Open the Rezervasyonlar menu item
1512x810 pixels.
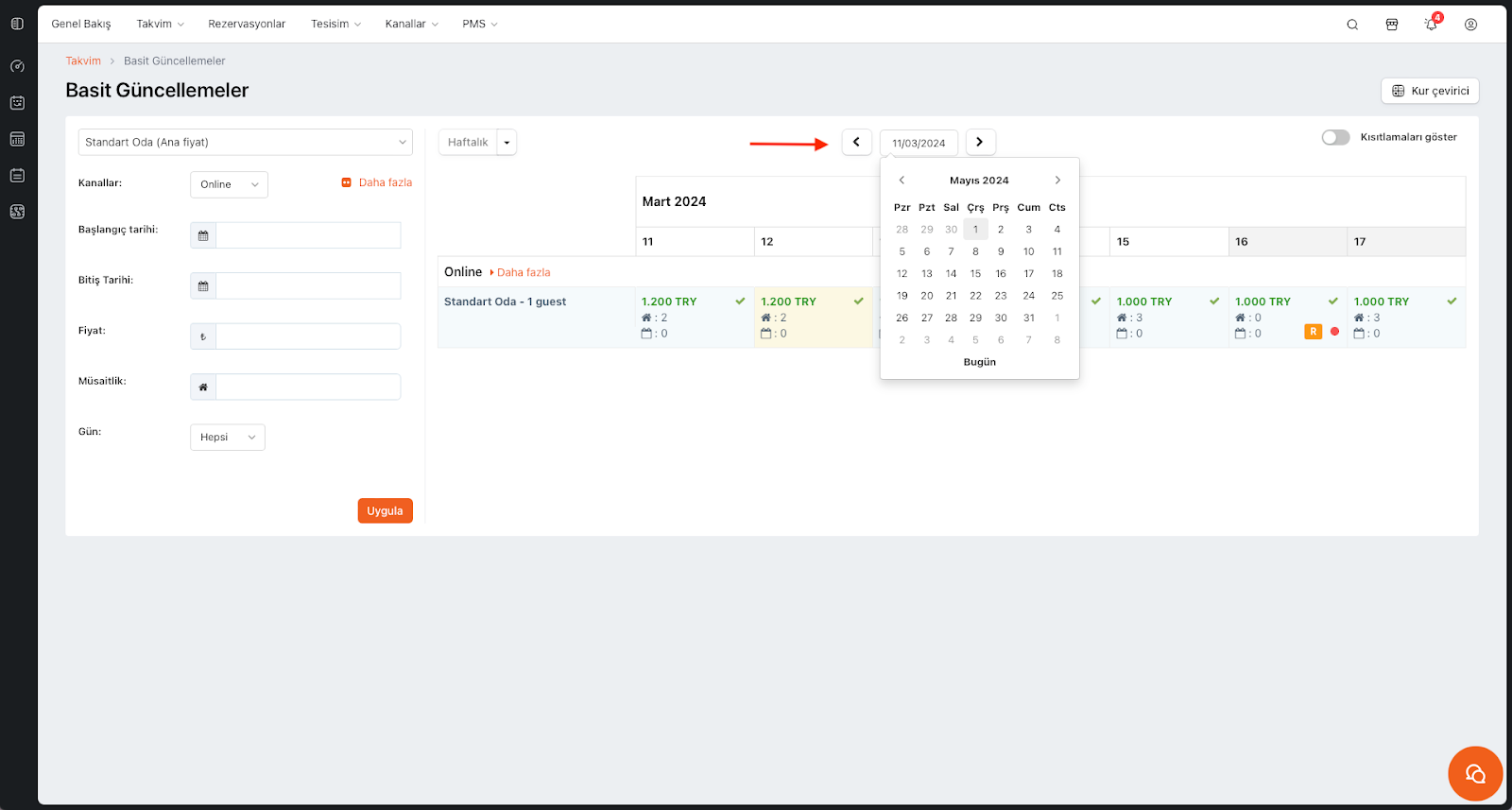(247, 24)
